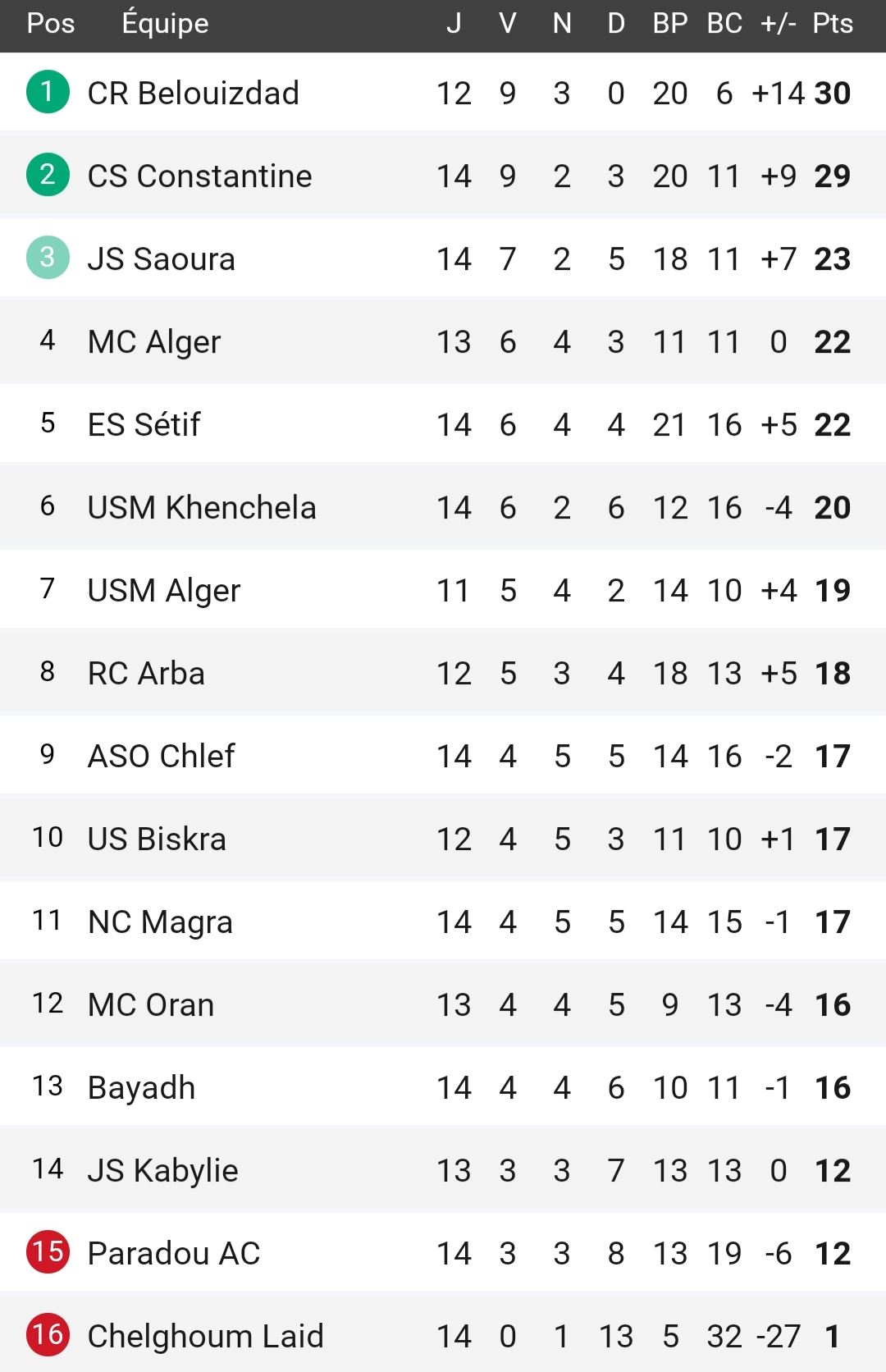Select the MC Alger team name

point(154,342)
